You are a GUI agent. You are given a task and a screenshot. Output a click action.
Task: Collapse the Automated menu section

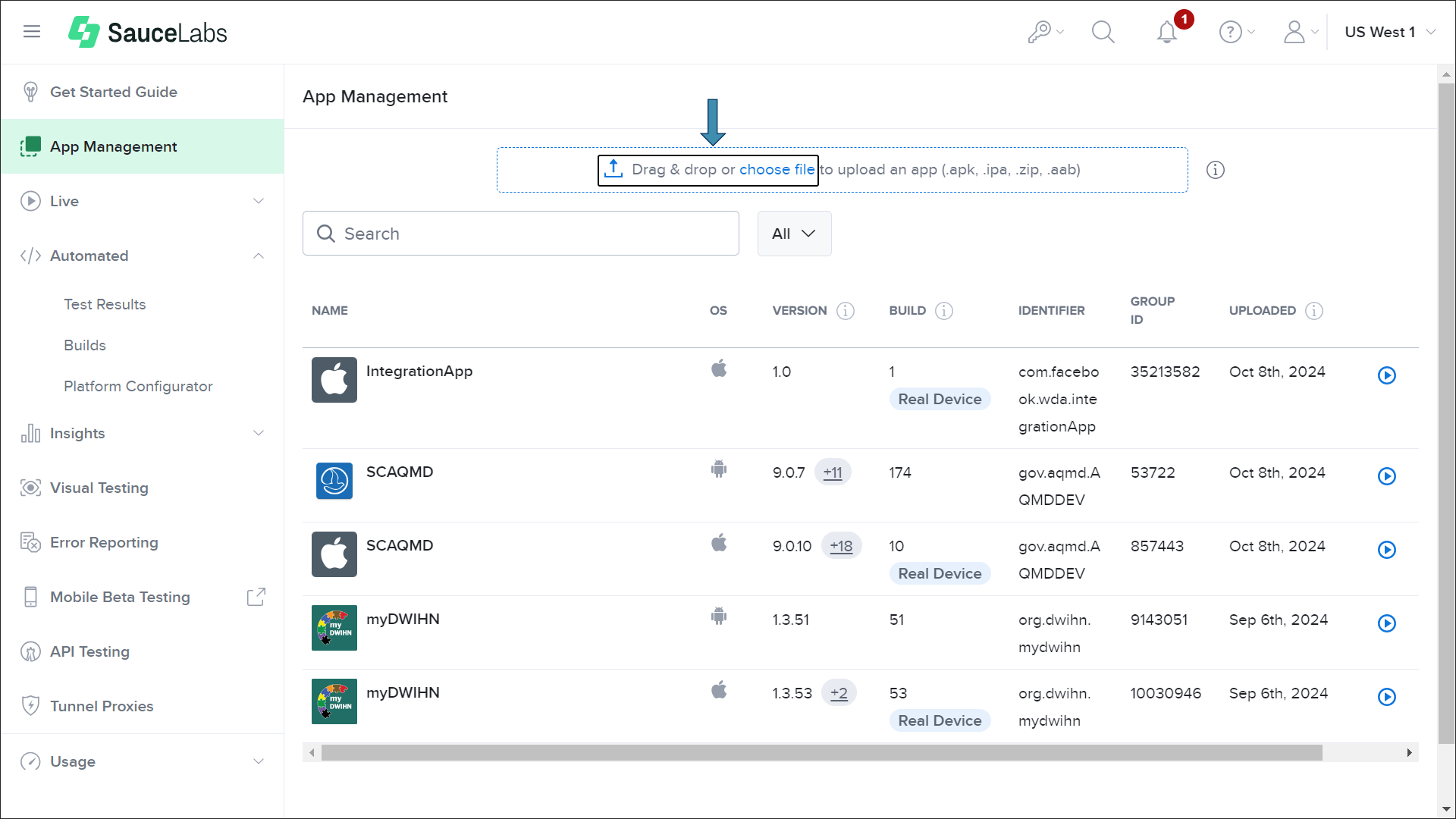click(x=259, y=256)
